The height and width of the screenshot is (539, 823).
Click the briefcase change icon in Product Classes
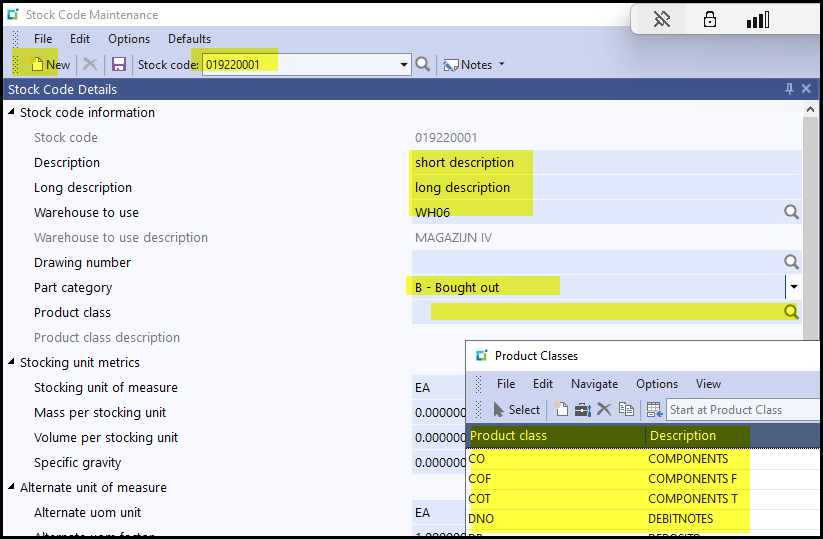click(x=582, y=409)
